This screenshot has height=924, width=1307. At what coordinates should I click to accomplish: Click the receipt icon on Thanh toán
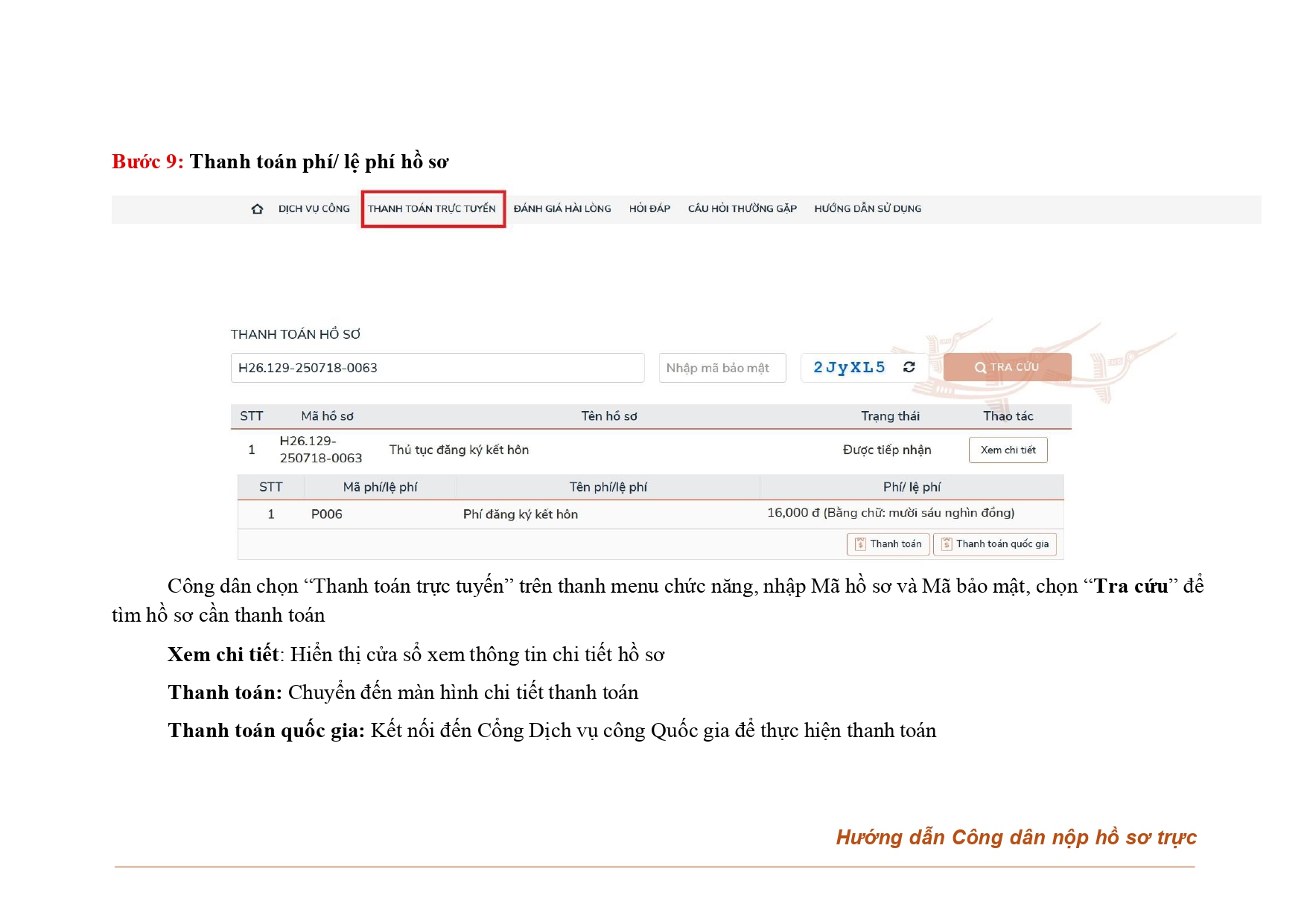[x=860, y=544]
